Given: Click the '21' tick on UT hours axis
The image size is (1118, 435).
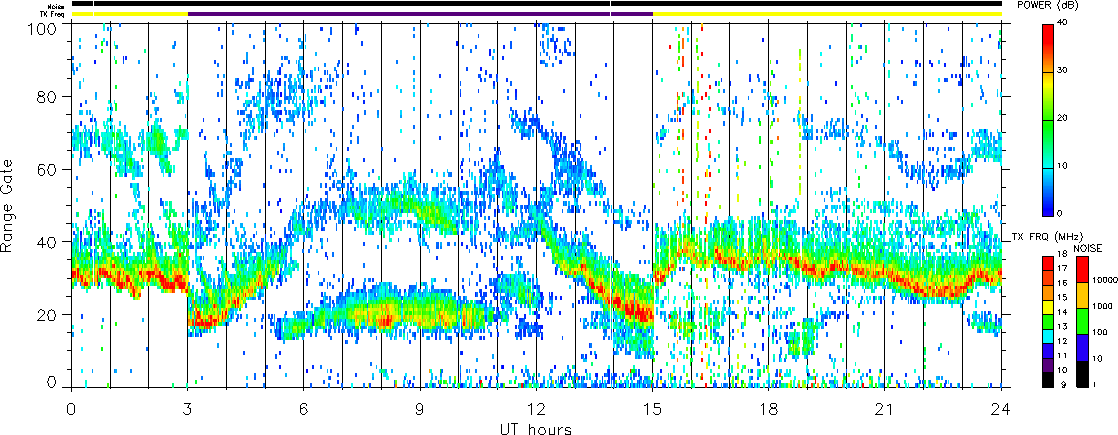Looking at the screenshot, I should coord(885,409).
